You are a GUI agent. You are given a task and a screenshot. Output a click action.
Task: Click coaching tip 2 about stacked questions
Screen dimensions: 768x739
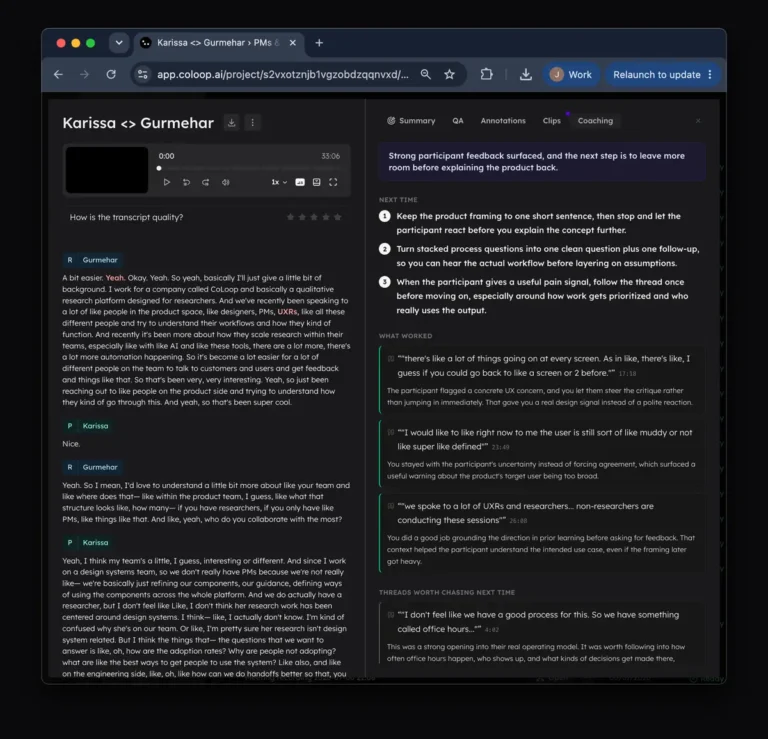coord(540,256)
